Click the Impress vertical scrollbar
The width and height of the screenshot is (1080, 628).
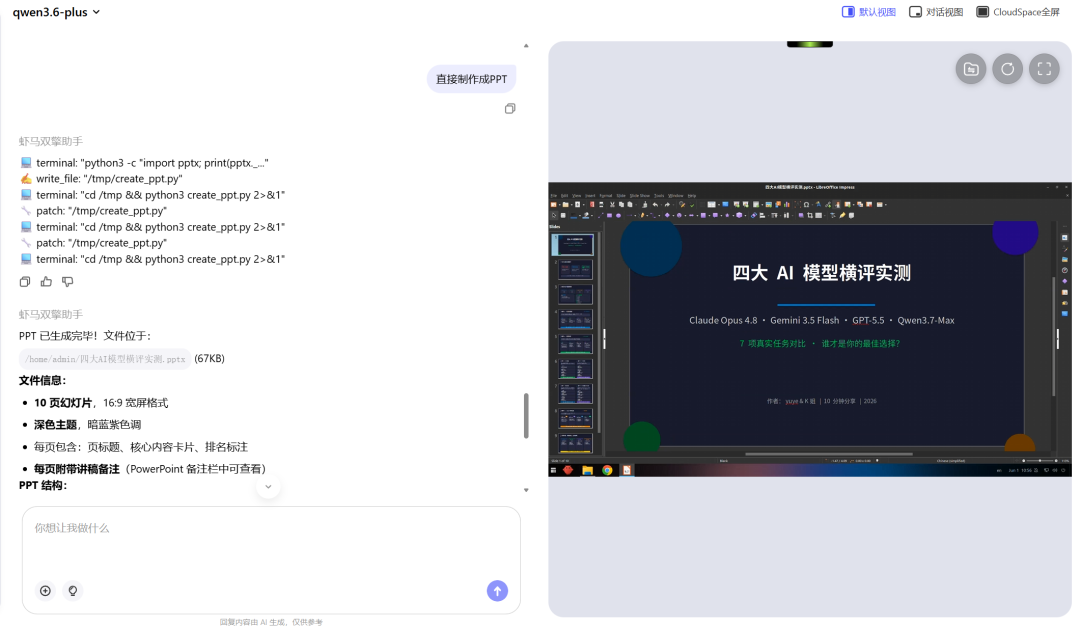coord(1053,336)
